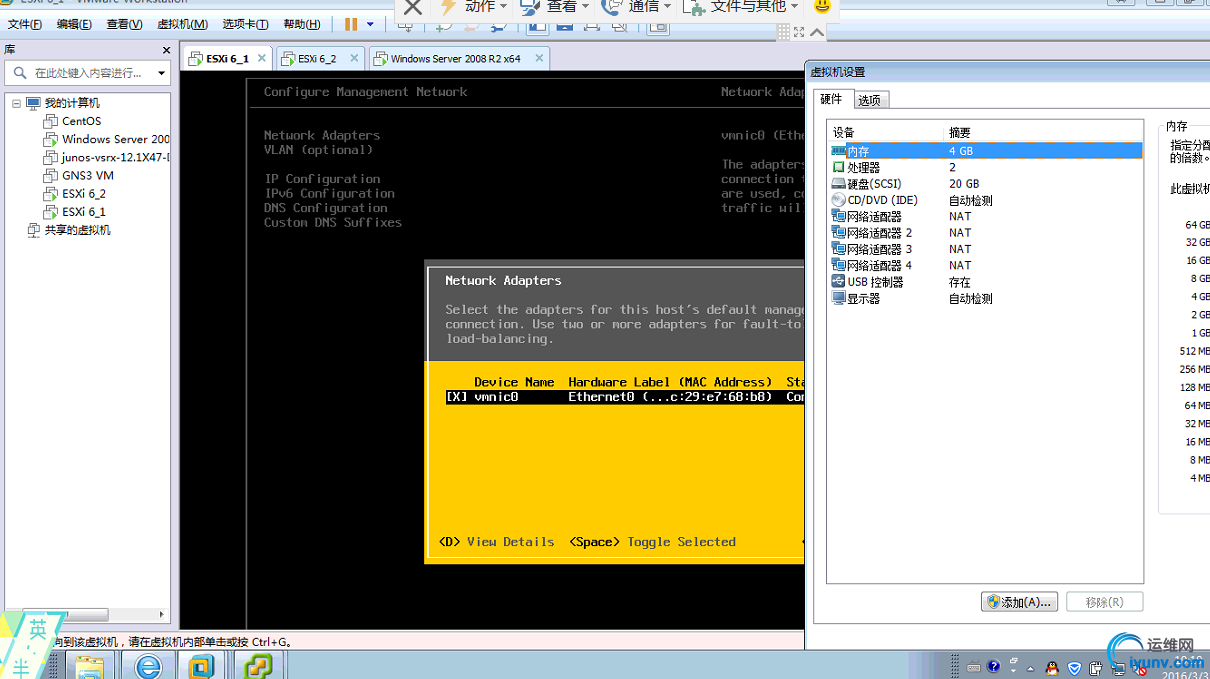The height and width of the screenshot is (679, 1210).
Task: Collapse remote toolbar with the up chevron
Action: coord(817,32)
